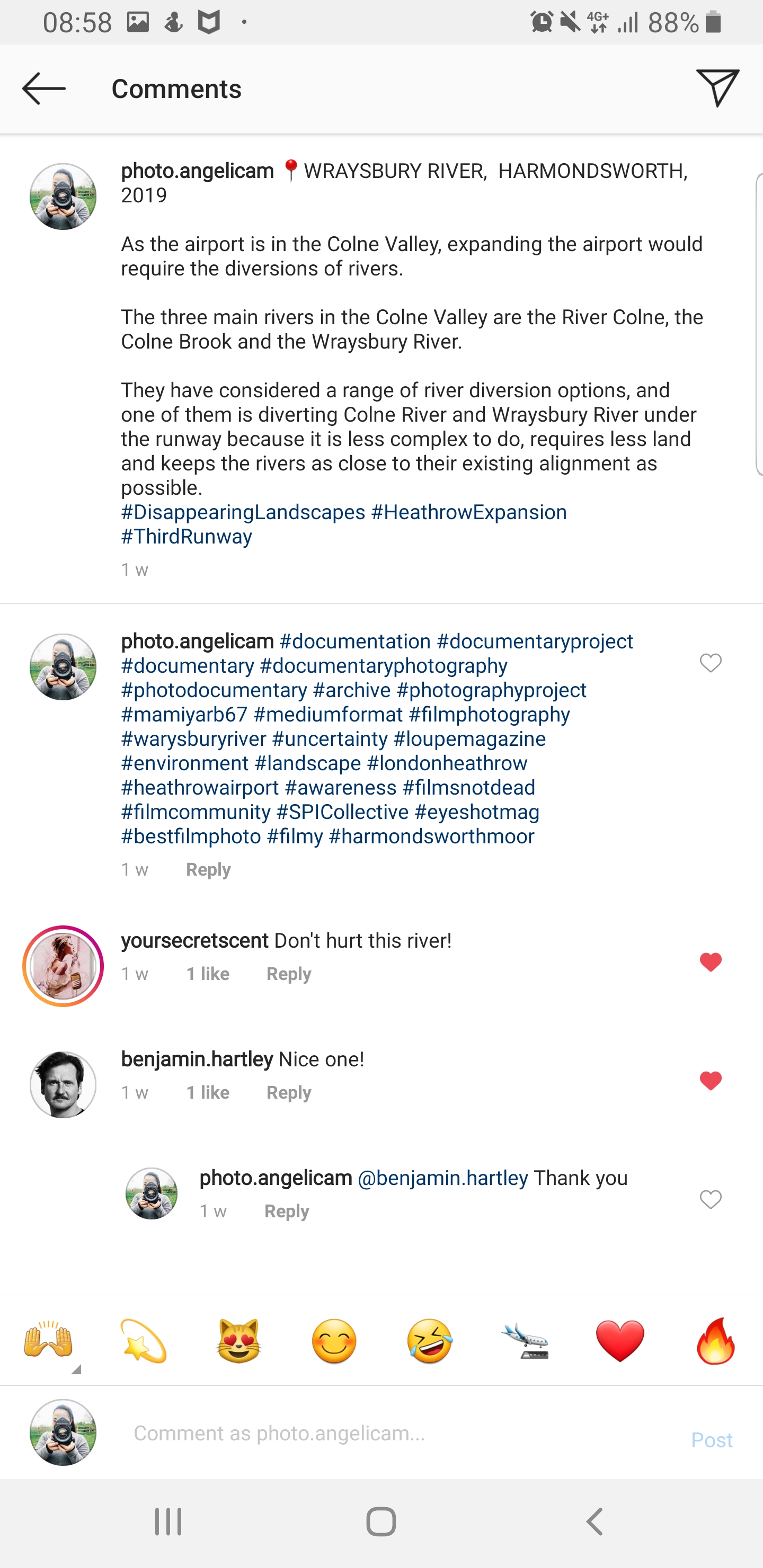
Task: Insert the dizzy star emoji
Action: point(143,1340)
